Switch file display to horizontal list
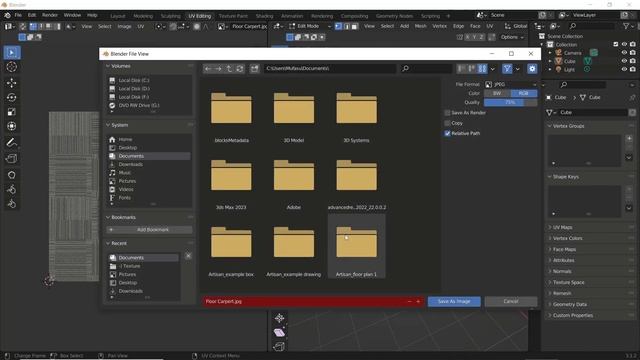This screenshot has width=640, height=360. (472, 69)
